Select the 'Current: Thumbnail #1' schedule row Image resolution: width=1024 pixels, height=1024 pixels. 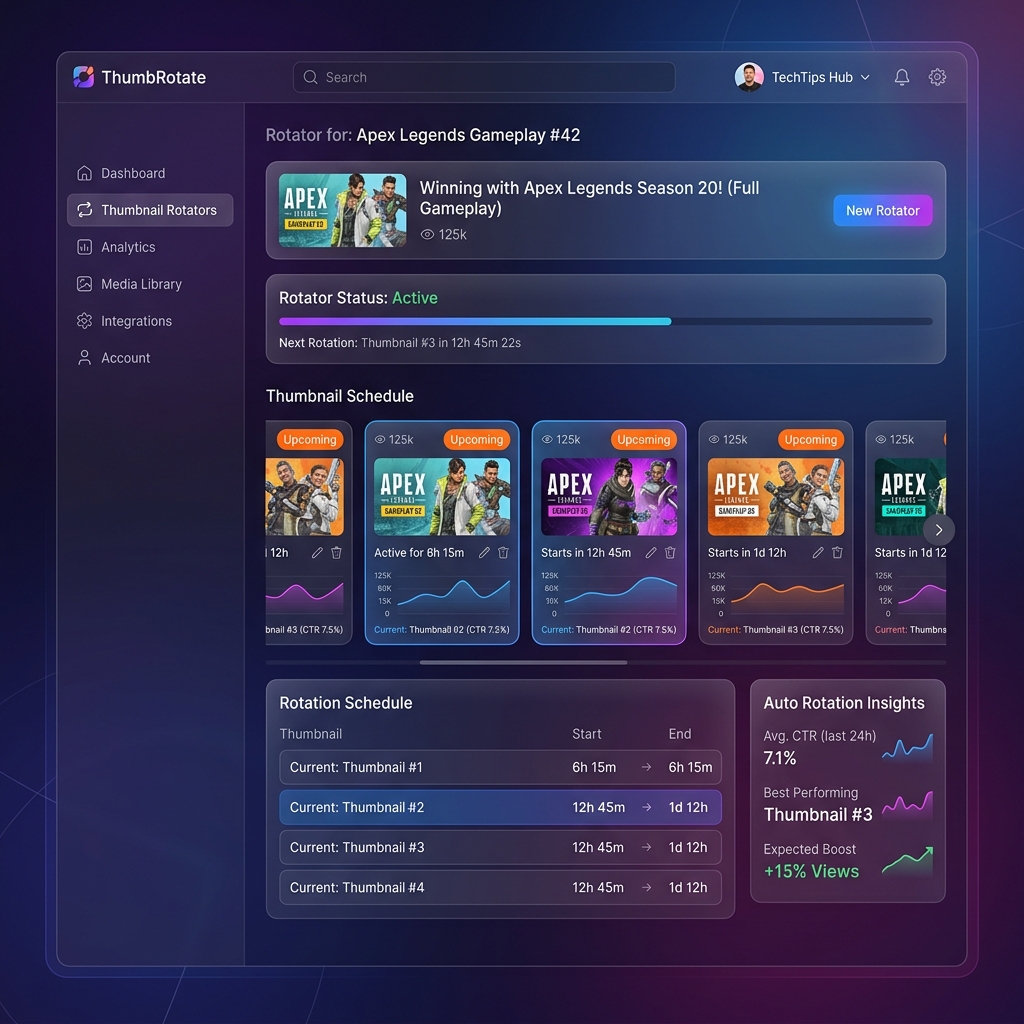(500, 767)
